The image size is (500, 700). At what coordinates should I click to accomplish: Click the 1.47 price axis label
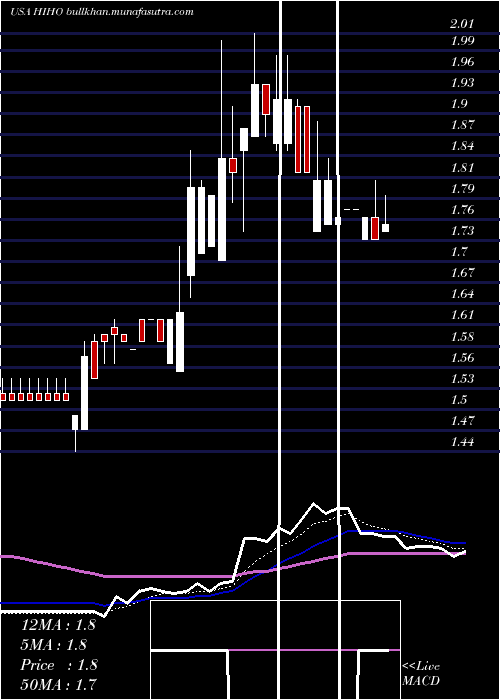click(x=462, y=421)
